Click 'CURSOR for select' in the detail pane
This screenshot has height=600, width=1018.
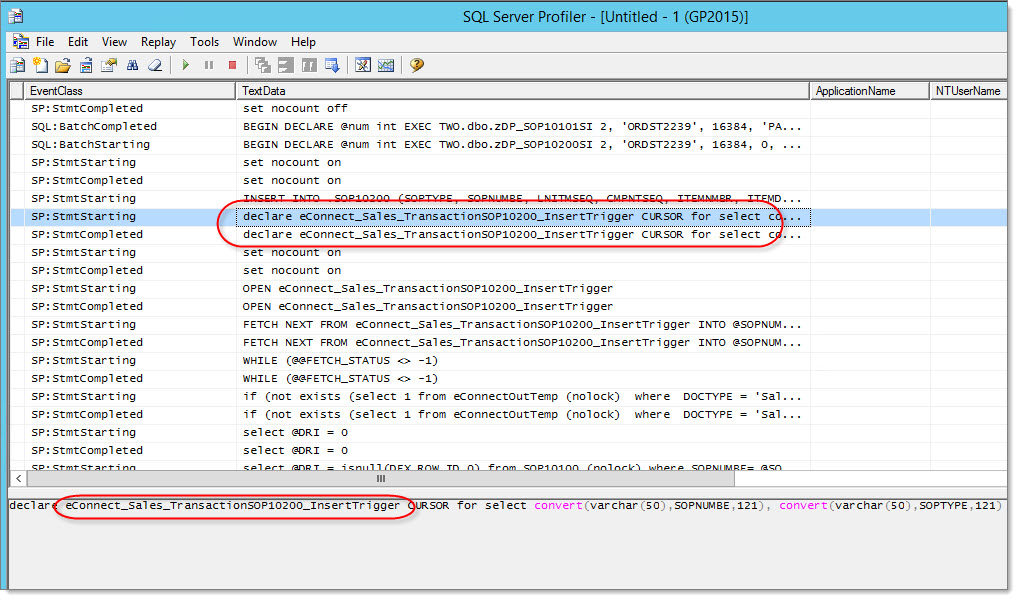click(467, 505)
